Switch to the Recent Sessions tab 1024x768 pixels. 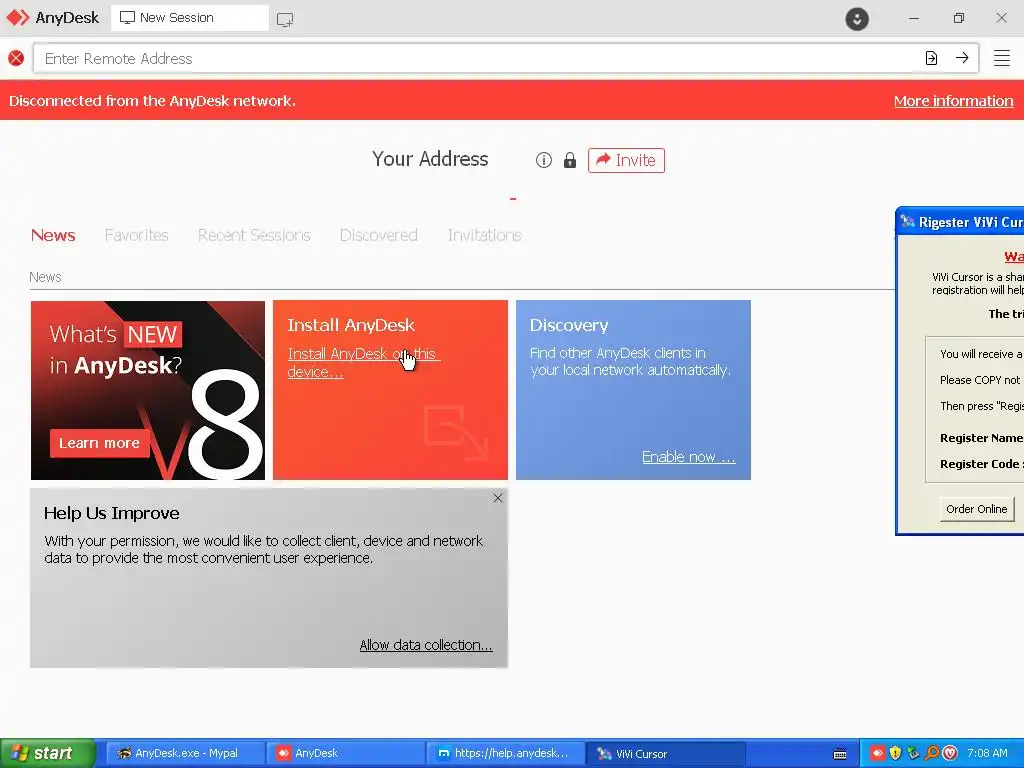point(254,235)
